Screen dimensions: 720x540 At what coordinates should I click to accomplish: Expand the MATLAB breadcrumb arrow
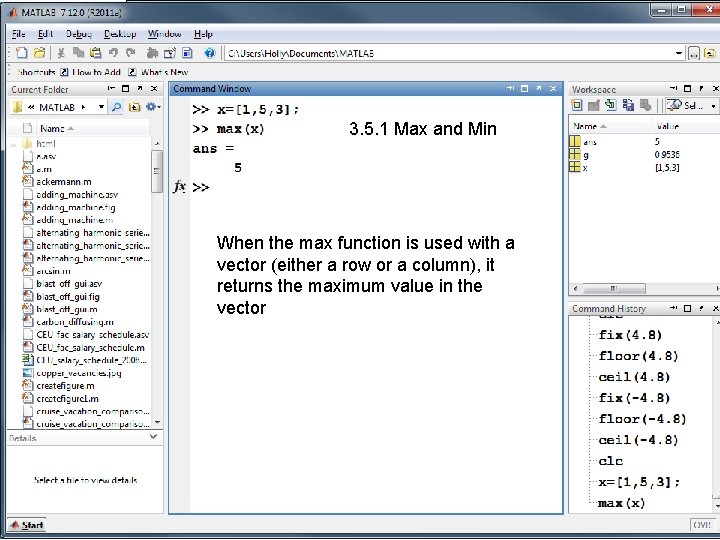[x=84, y=107]
